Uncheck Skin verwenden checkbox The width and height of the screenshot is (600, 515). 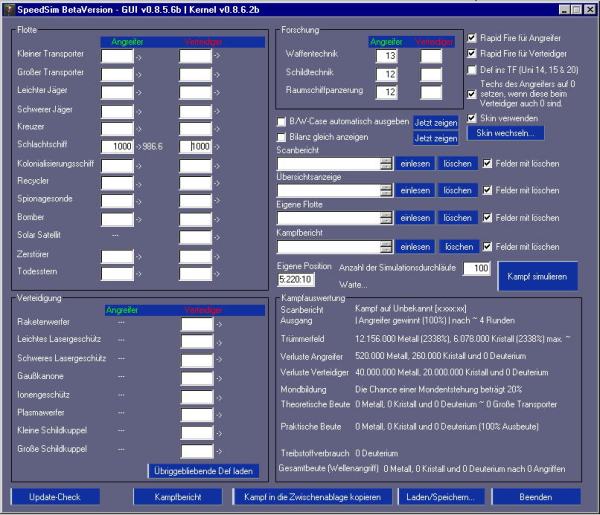point(472,118)
